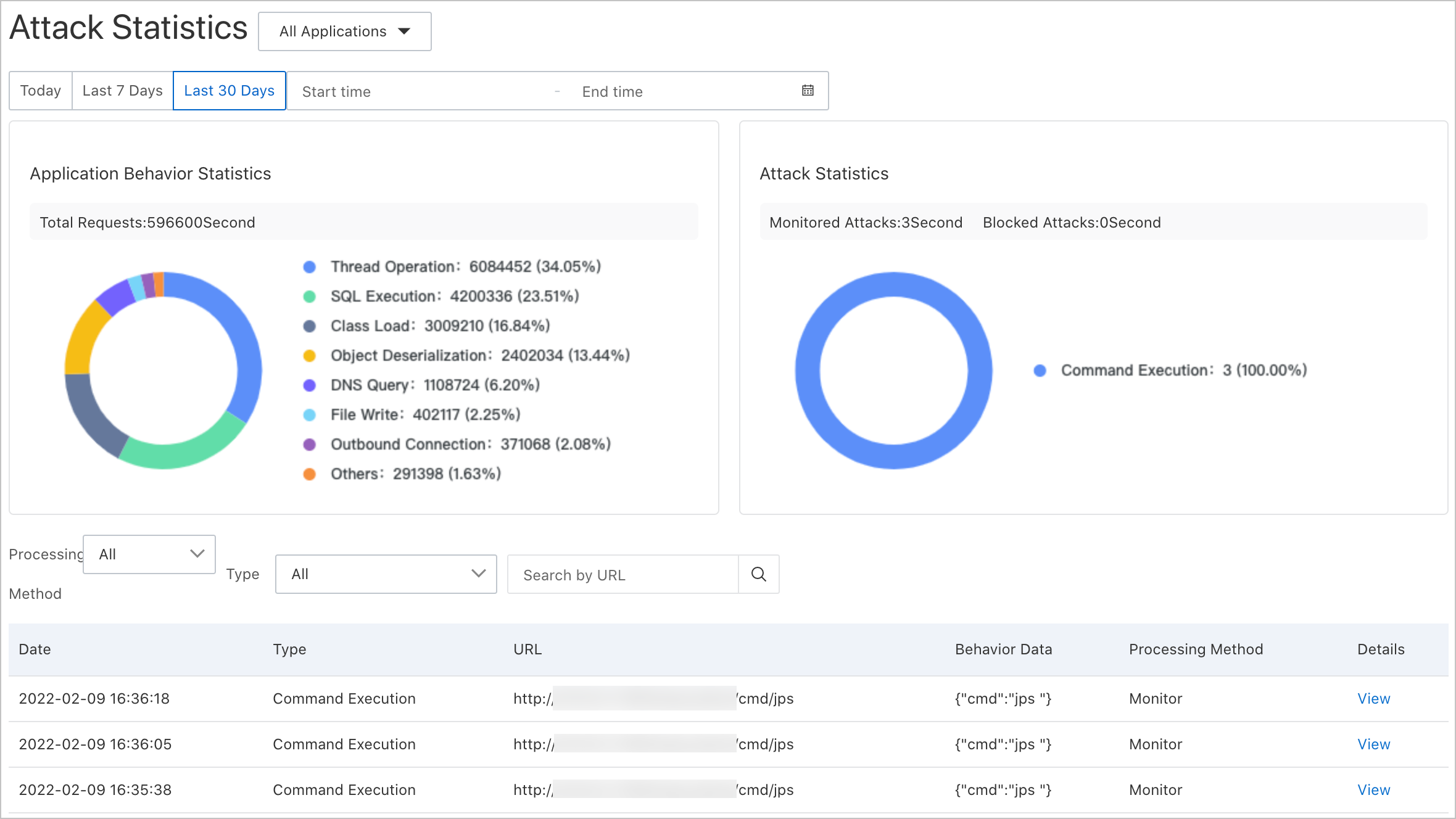Click the magnifier search icon
Screen dimensions: 1456x819
(x=759, y=574)
